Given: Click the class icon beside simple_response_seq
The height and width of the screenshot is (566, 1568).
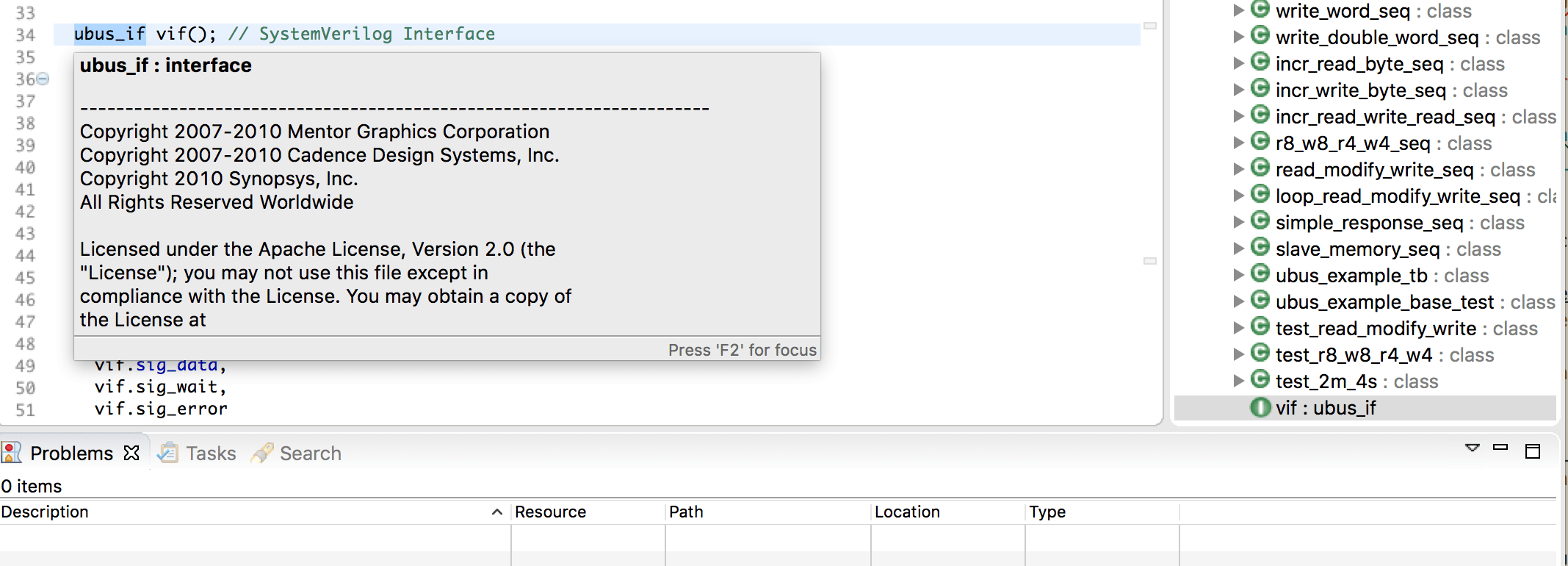Looking at the screenshot, I should tap(1260, 221).
